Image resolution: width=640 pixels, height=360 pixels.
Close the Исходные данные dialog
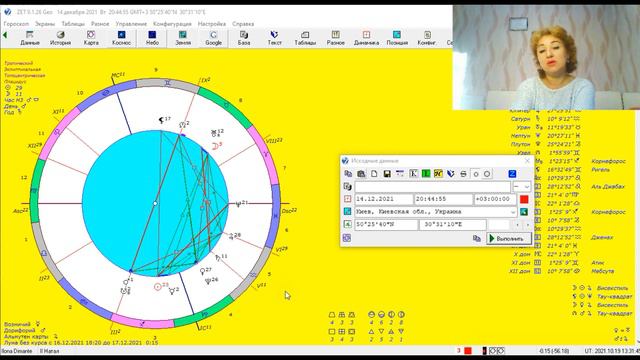pos(527,161)
